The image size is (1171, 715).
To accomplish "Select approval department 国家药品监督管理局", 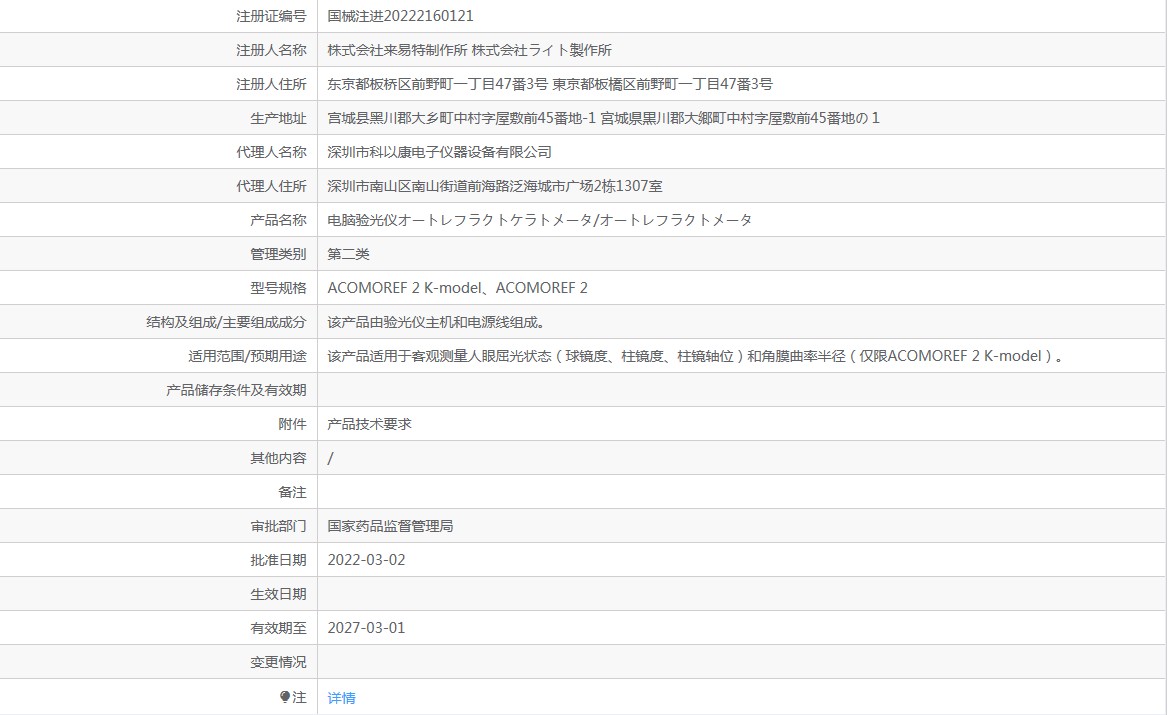I will click(x=390, y=526).
